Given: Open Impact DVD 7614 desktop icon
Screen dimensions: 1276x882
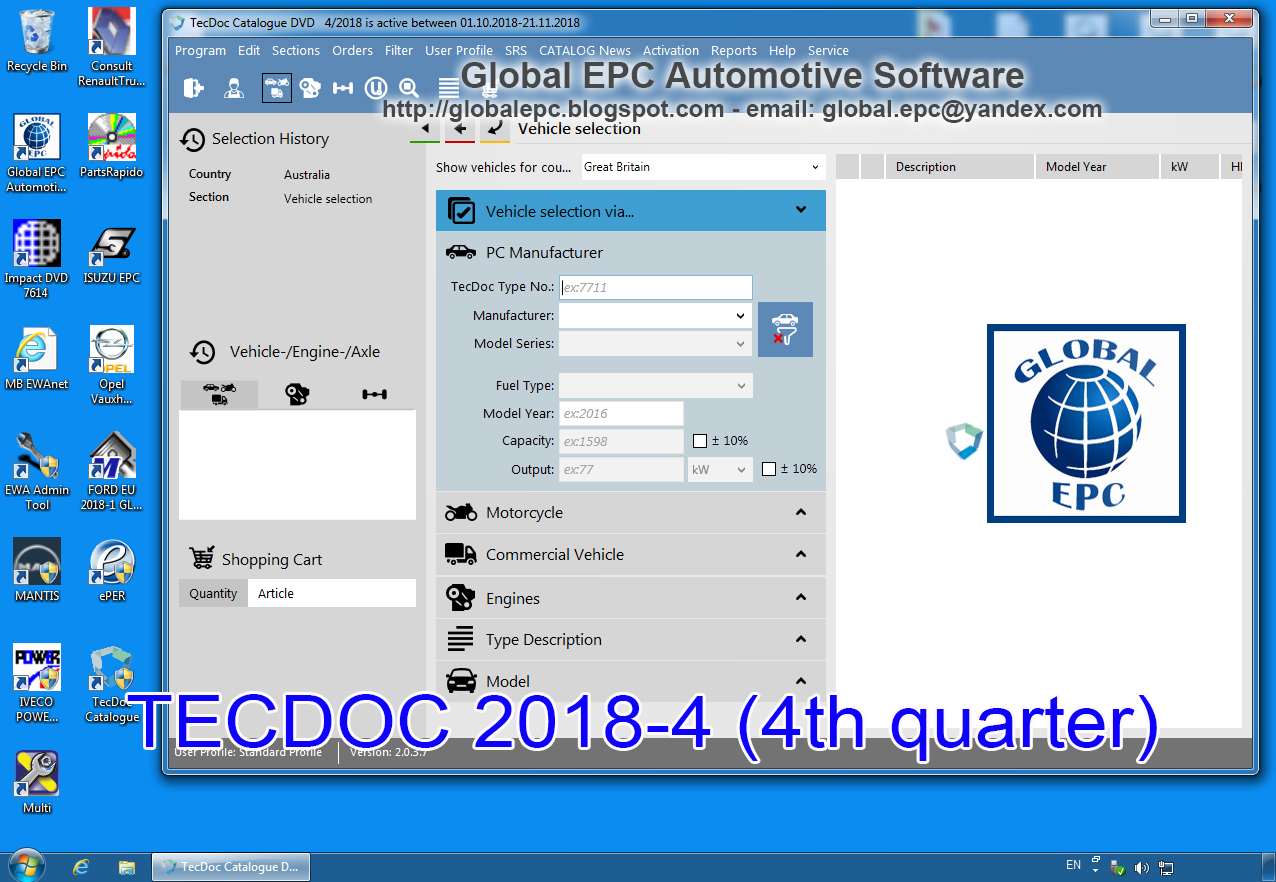Looking at the screenshot, I should pos(36,259).
